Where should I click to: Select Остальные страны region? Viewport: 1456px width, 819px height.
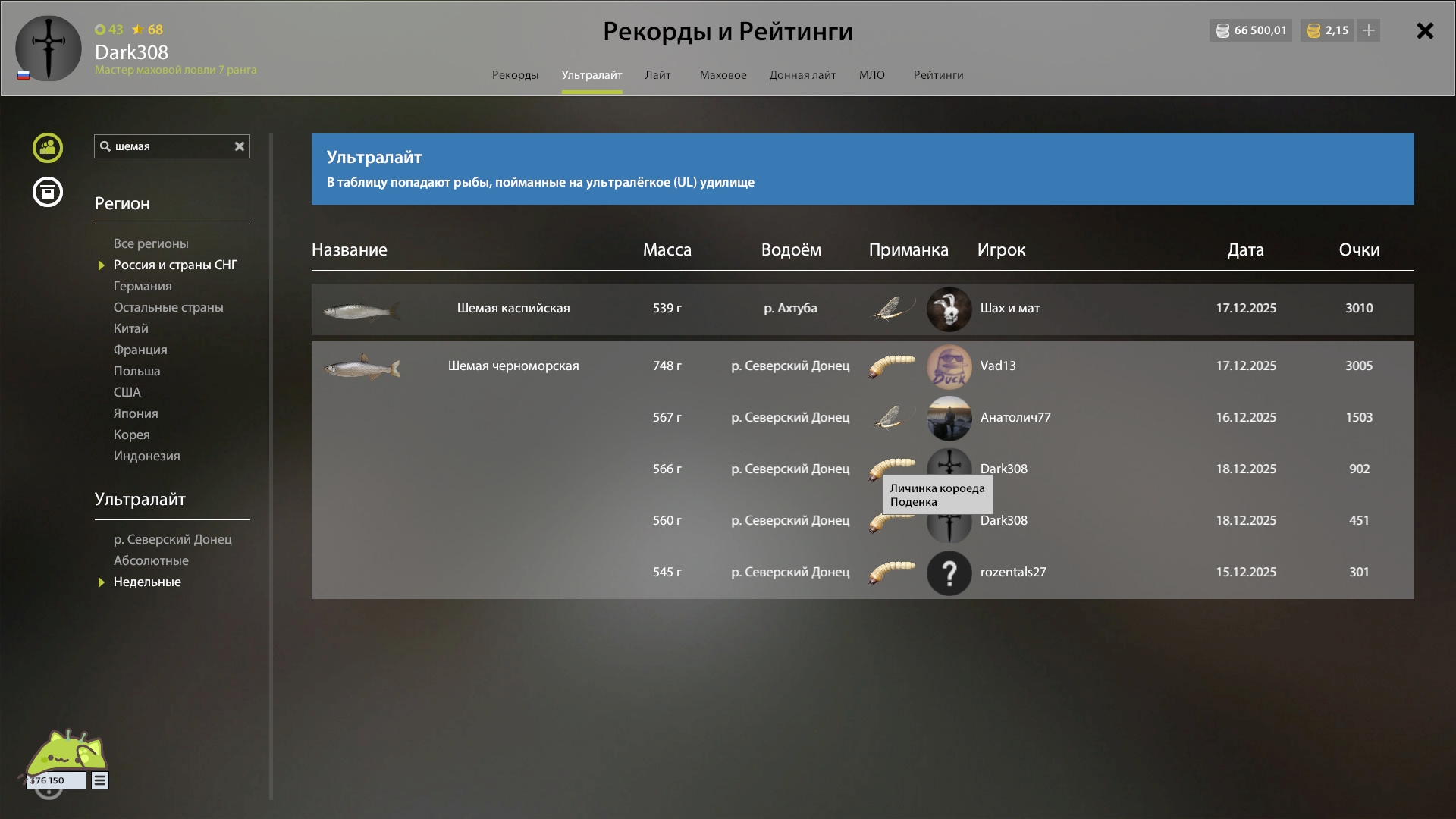[x=168, y=307]
